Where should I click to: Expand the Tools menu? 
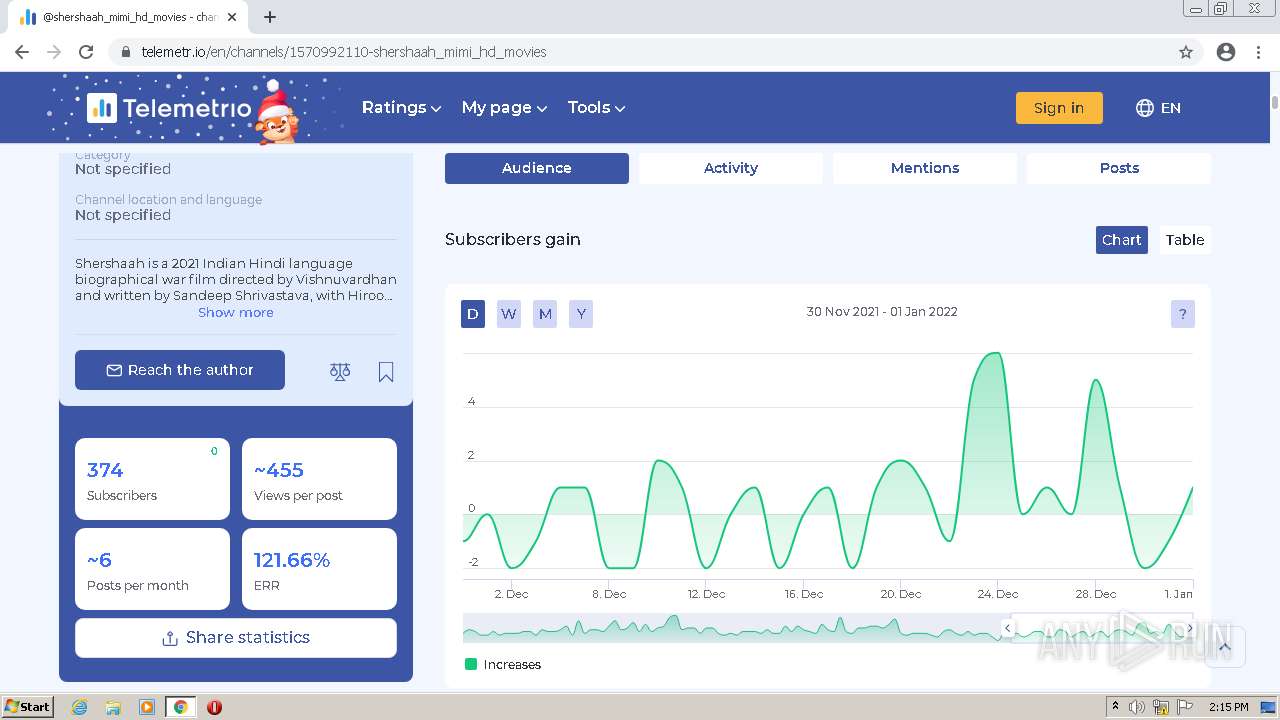pos(596,108)
